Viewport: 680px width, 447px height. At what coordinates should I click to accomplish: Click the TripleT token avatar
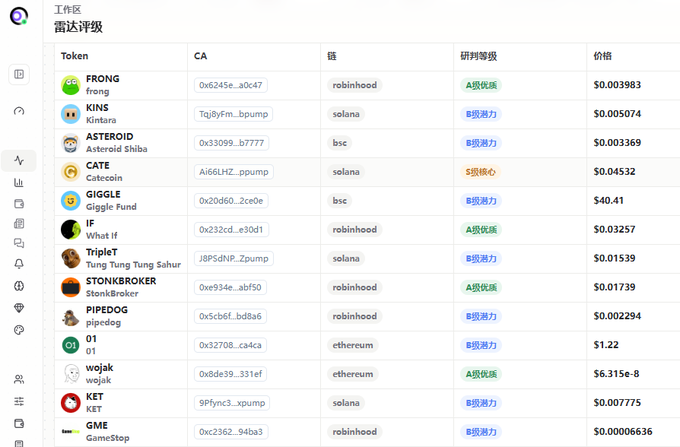[71, 258]
